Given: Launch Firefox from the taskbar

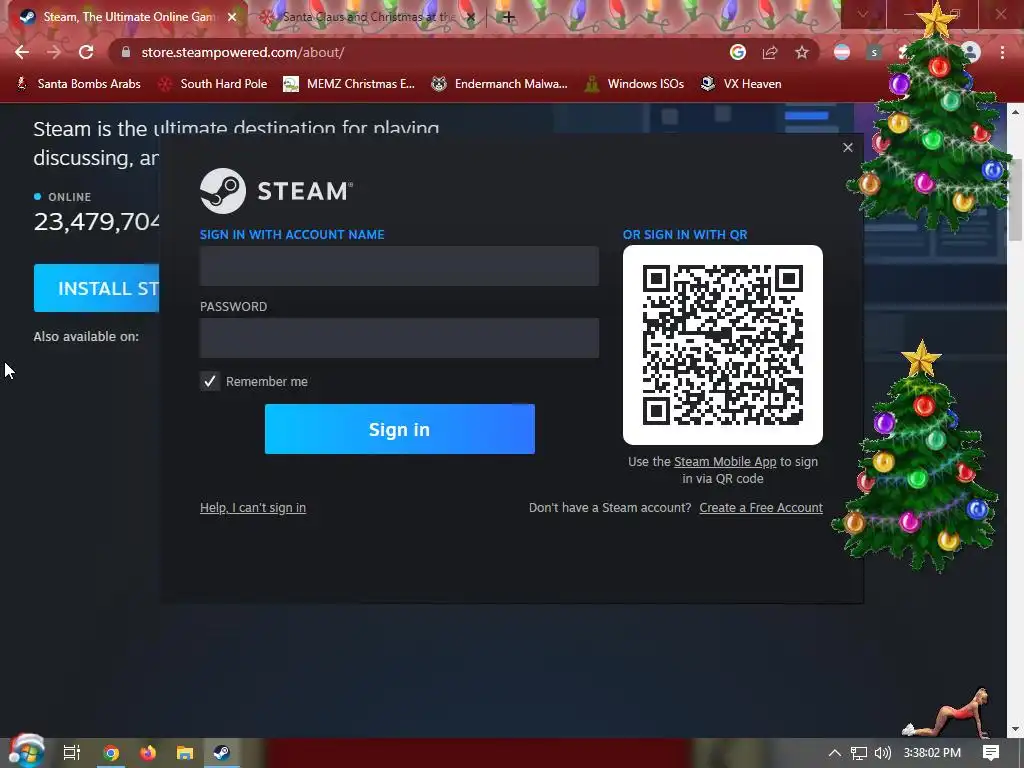Looking at the screenshot, I should point(148,753).
